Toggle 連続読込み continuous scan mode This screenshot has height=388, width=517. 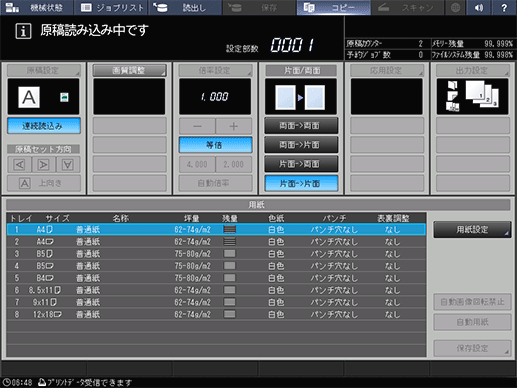[44, 126]
